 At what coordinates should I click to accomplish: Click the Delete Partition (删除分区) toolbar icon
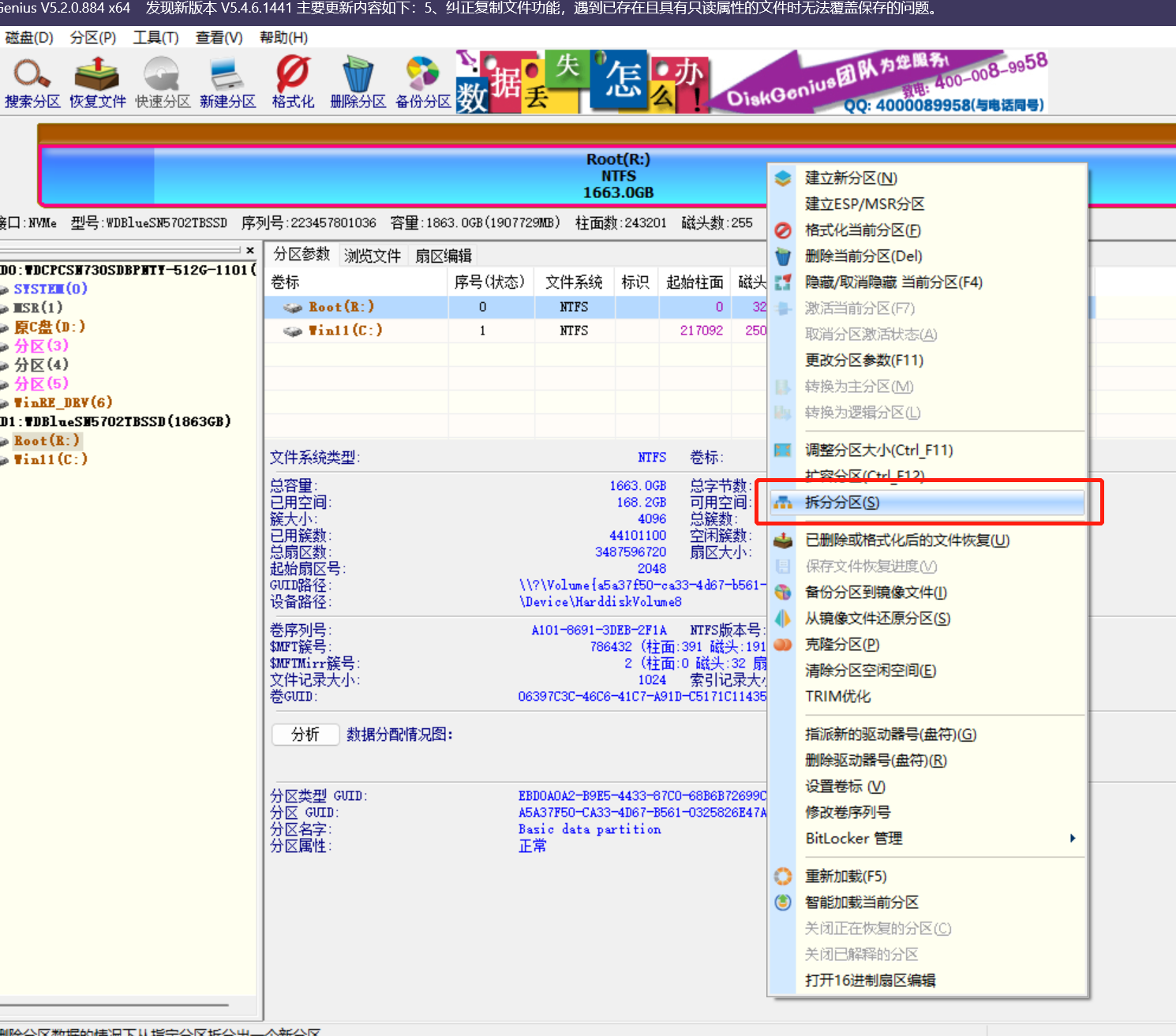click(x=358, y=82)
